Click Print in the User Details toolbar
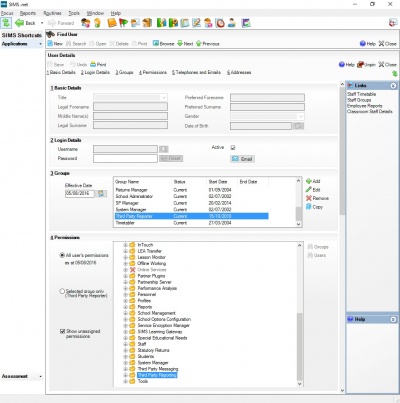The width and height of the screenshot is (400, 403). click(98, 64)
